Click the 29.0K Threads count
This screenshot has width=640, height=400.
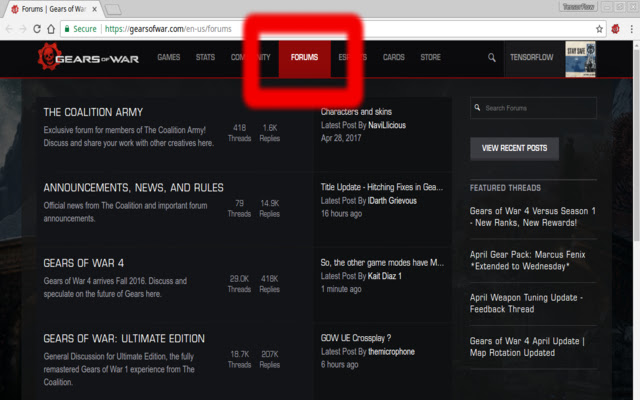click(240, 284)
